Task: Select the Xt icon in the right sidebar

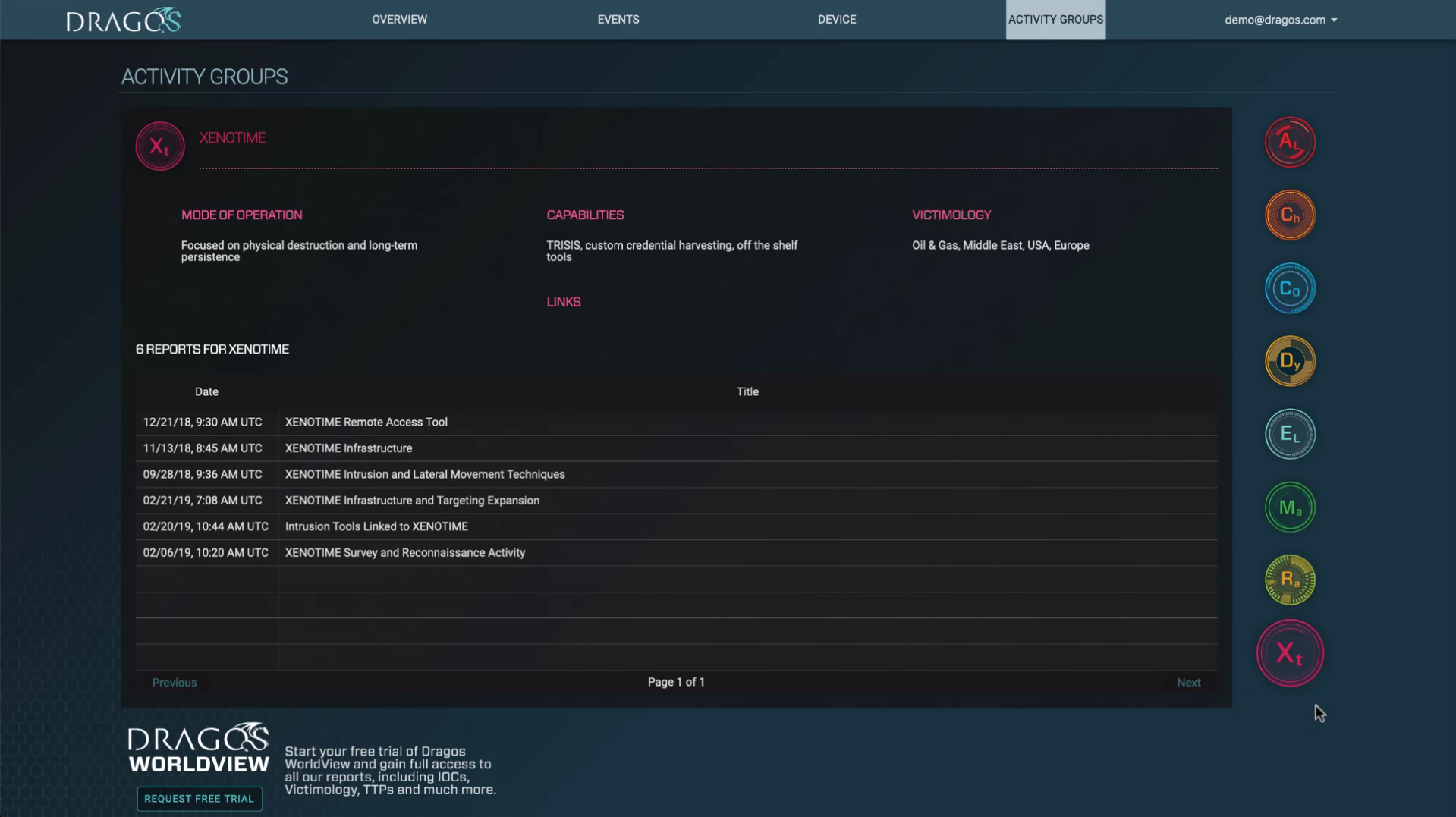Action: (1290, 653)
